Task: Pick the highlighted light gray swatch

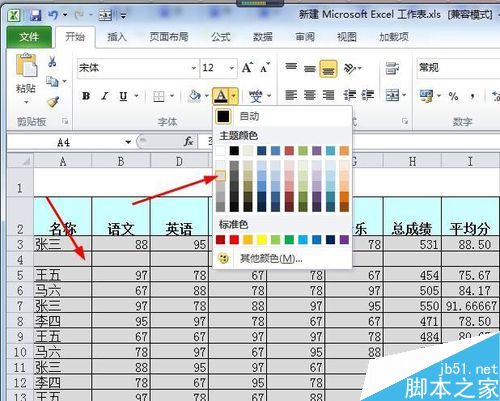Action: [x=220, y=176]
